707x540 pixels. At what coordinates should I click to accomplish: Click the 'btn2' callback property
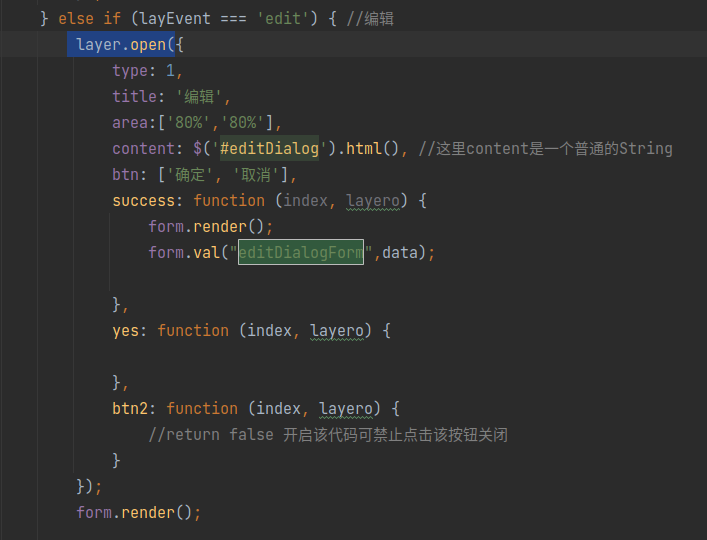pos(130,408)
